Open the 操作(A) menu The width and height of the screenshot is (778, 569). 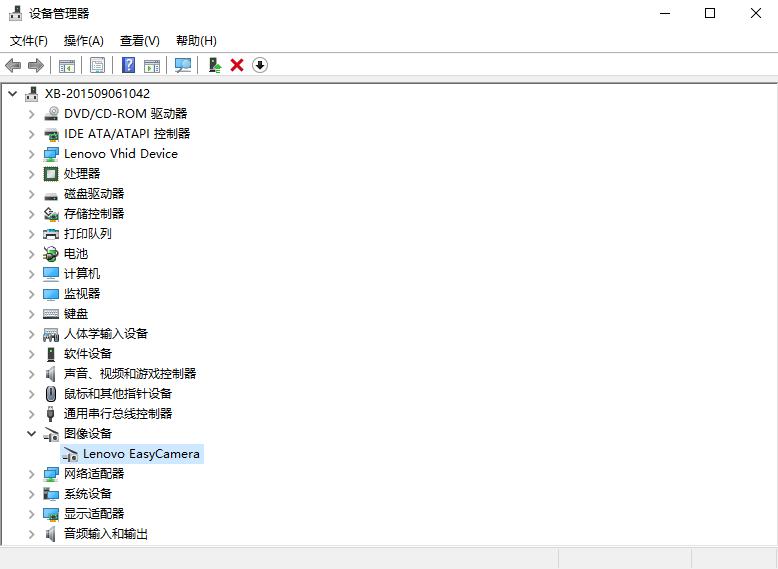pyautogui.click(x=83, y=41)
